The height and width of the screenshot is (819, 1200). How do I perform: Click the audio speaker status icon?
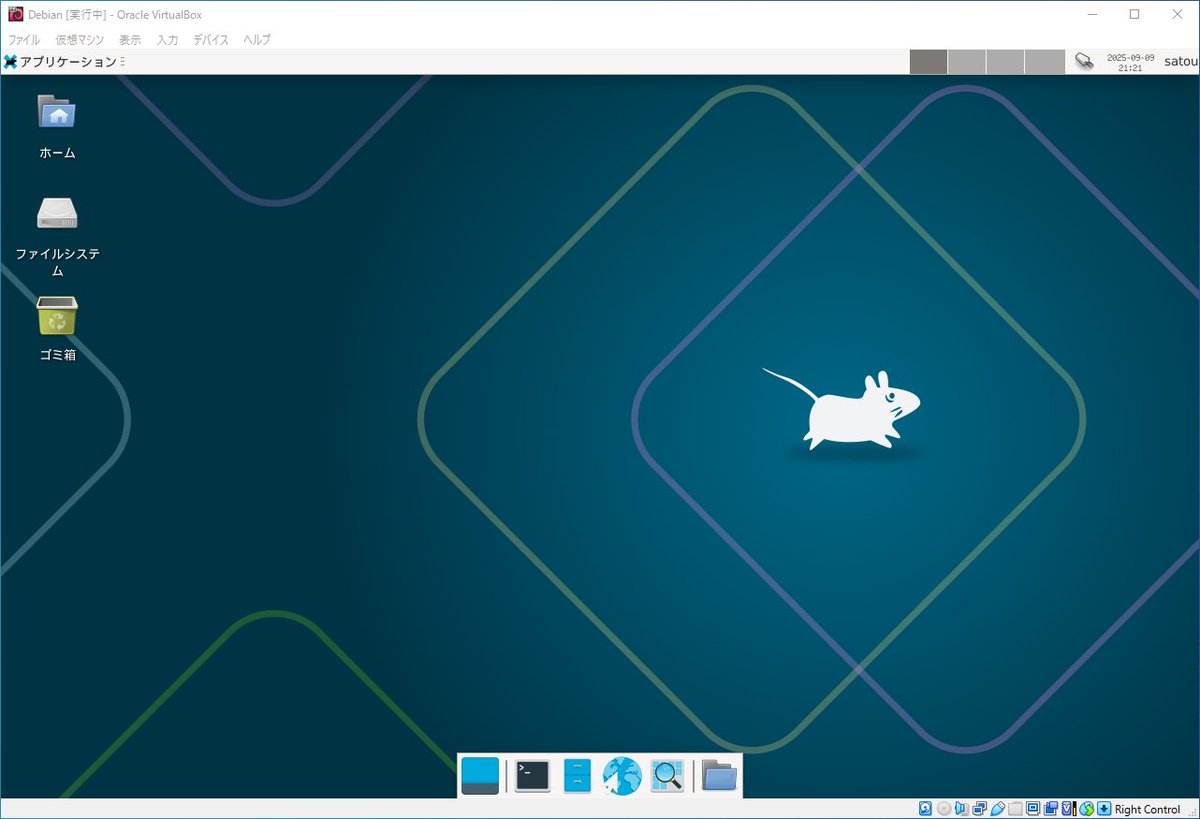point(961,809)
